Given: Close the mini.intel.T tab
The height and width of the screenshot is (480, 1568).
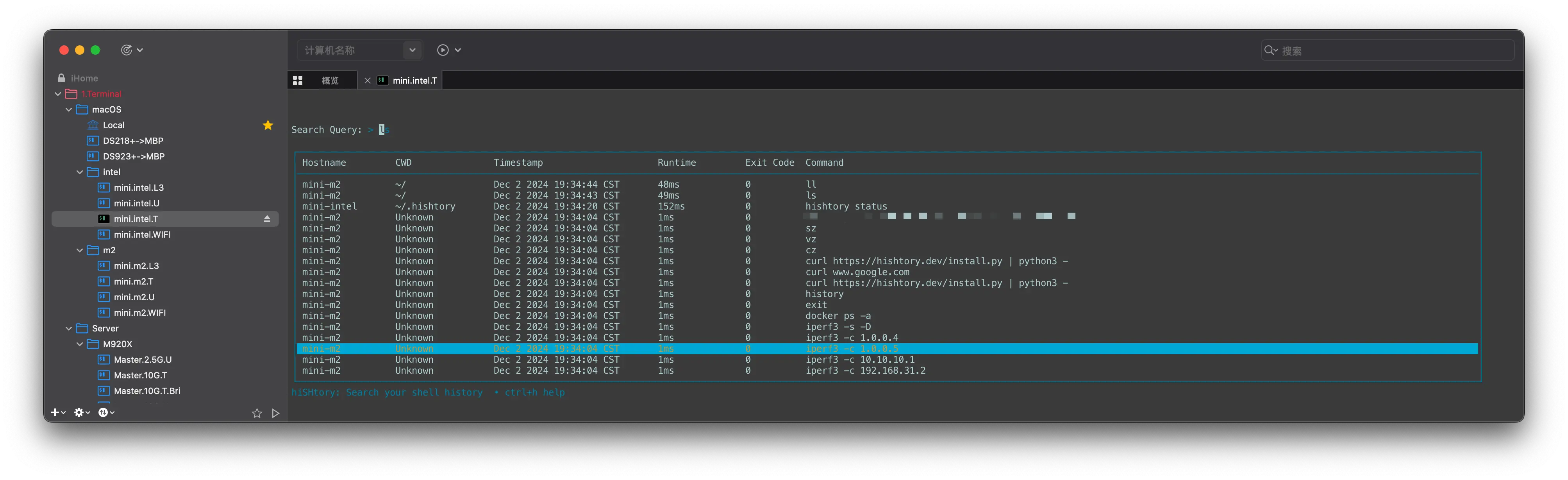Looking at the screenshot, I should point(367,81).
